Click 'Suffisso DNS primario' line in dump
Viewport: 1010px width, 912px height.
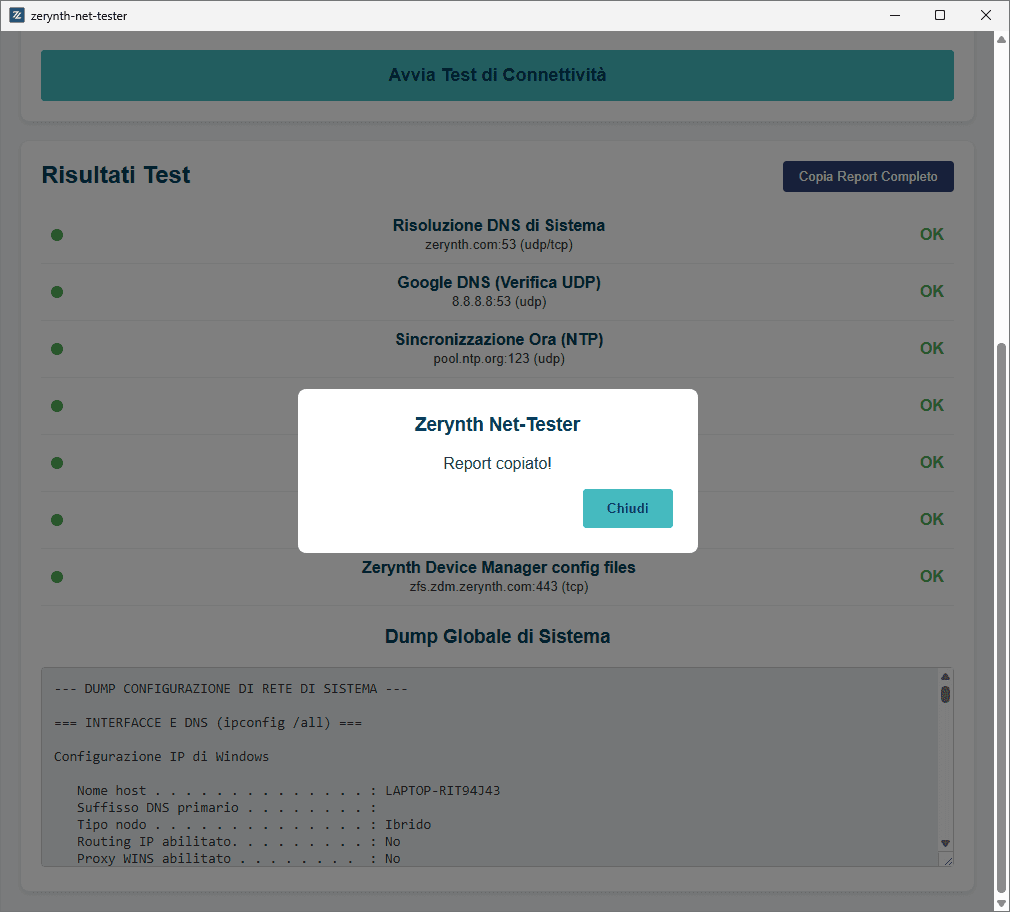[226, 808]
